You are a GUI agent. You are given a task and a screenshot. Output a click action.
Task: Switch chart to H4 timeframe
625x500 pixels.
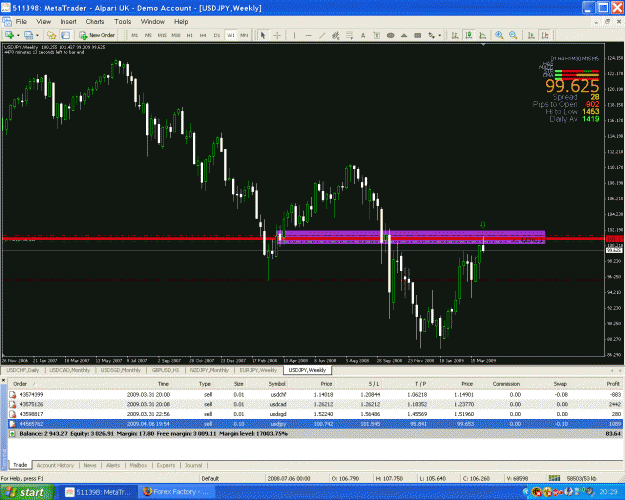203,35
